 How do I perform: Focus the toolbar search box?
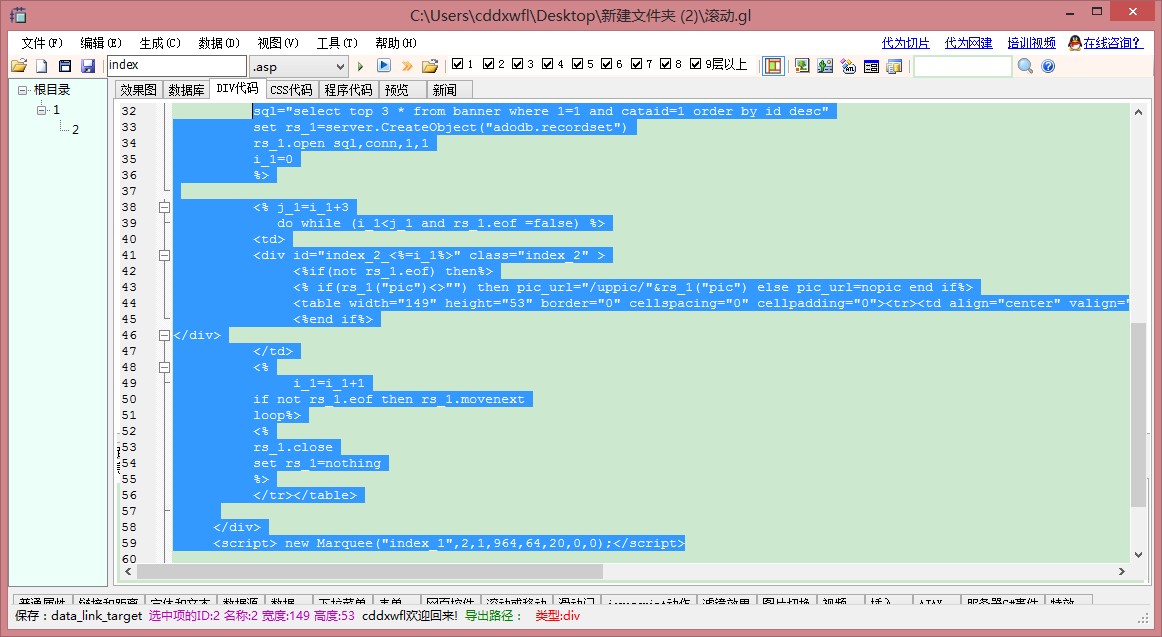[x=963, y=66]
